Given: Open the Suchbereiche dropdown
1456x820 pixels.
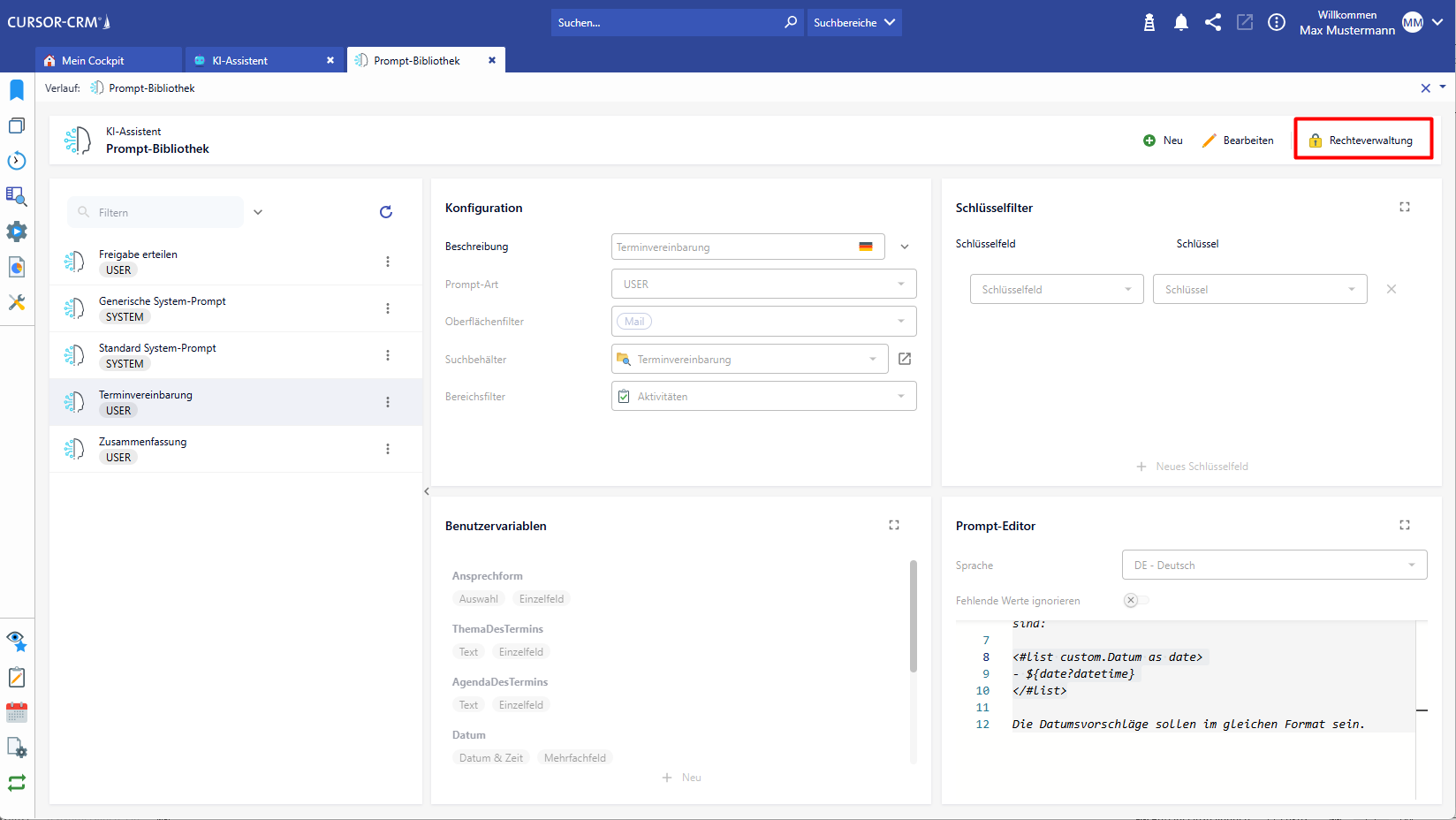Looking at the screenshot, I should pyautogui.click(x=853, y=23).
